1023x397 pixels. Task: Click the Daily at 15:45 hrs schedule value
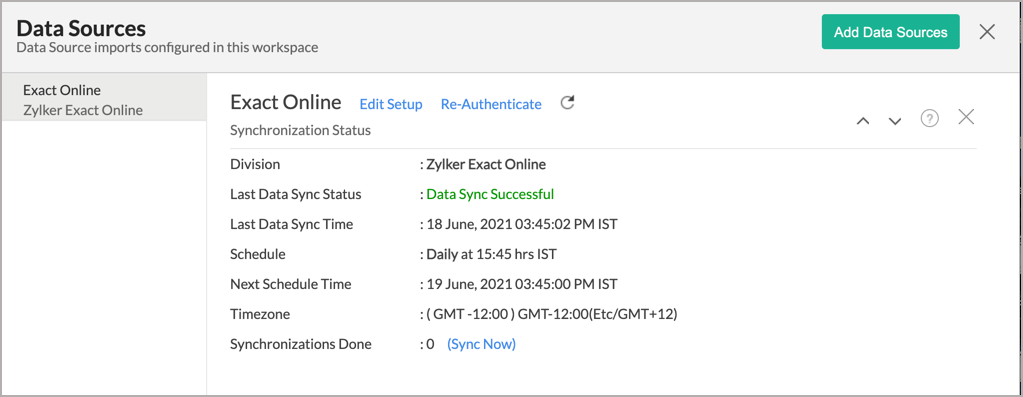click(491, 254)
